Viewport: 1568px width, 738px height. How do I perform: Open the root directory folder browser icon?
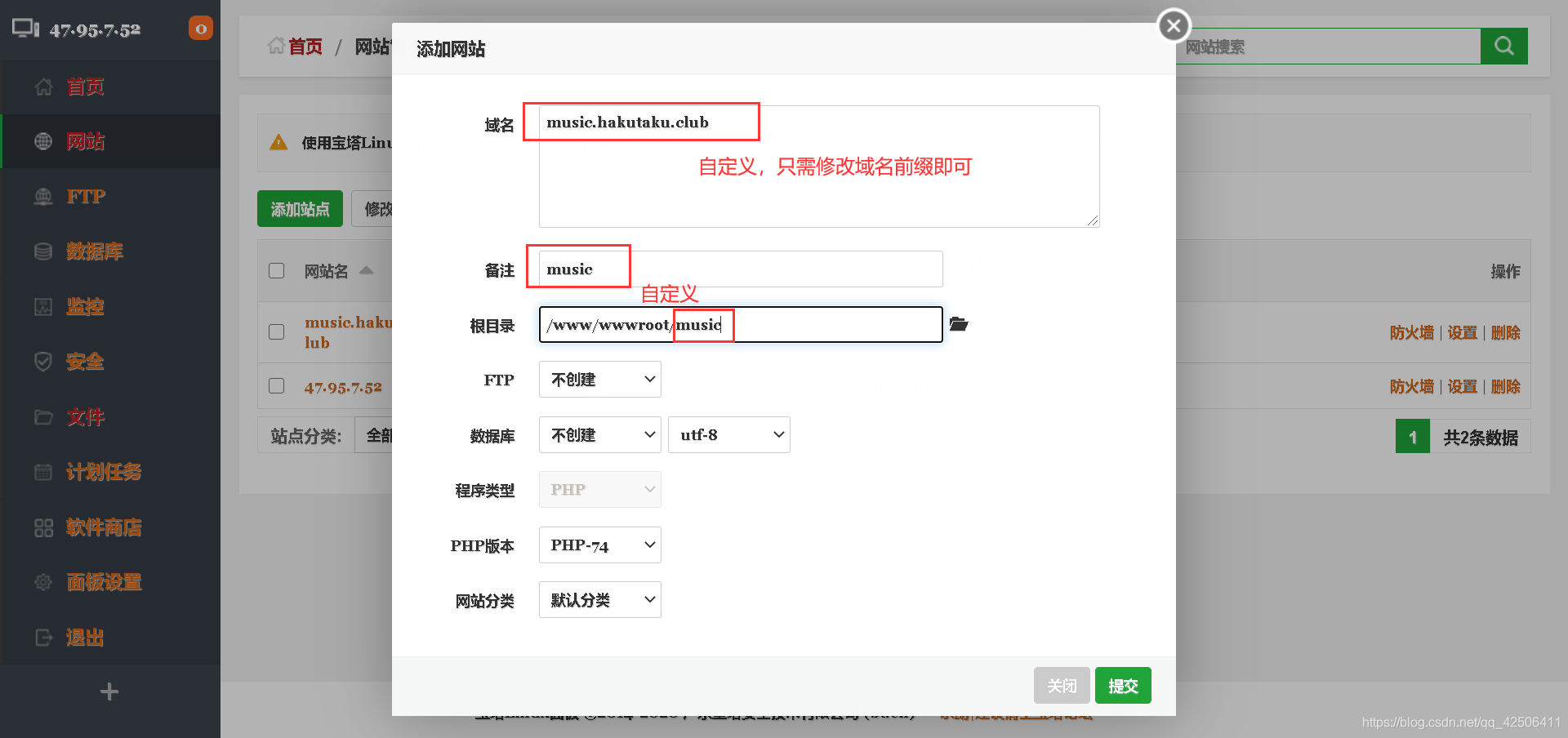coord(959,324)
